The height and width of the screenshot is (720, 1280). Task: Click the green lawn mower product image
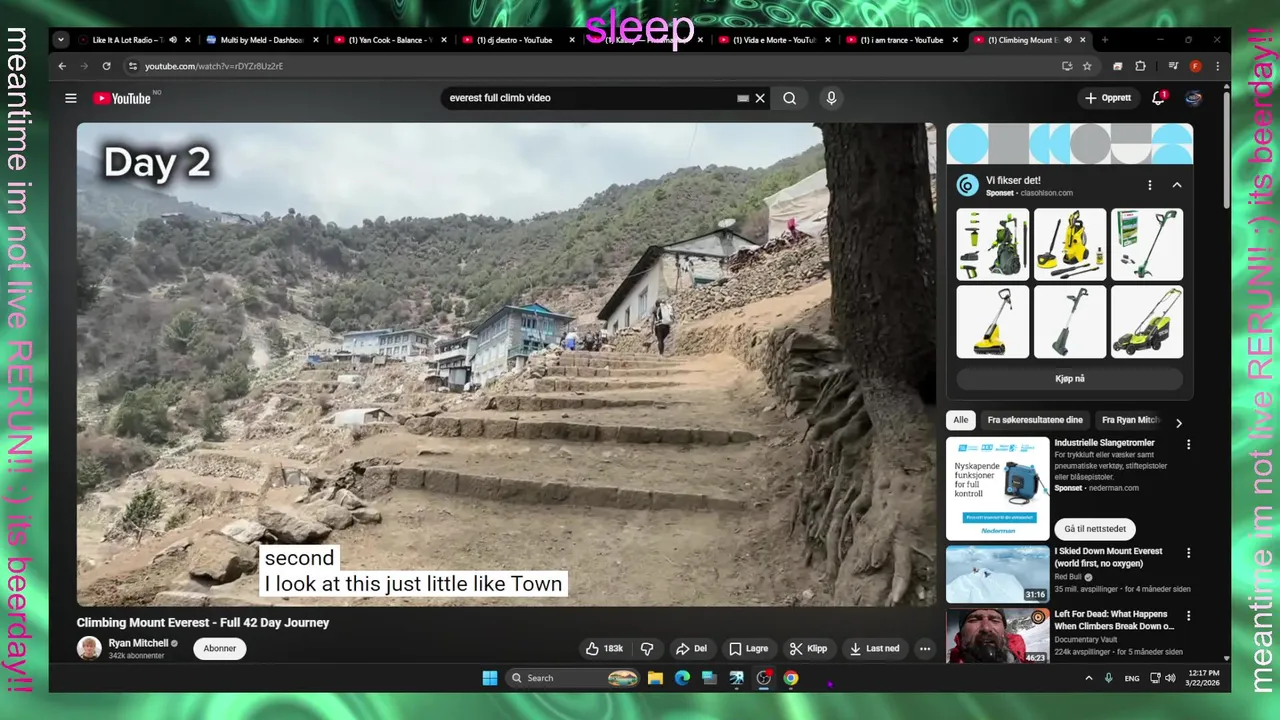(x=1147, y=322)
